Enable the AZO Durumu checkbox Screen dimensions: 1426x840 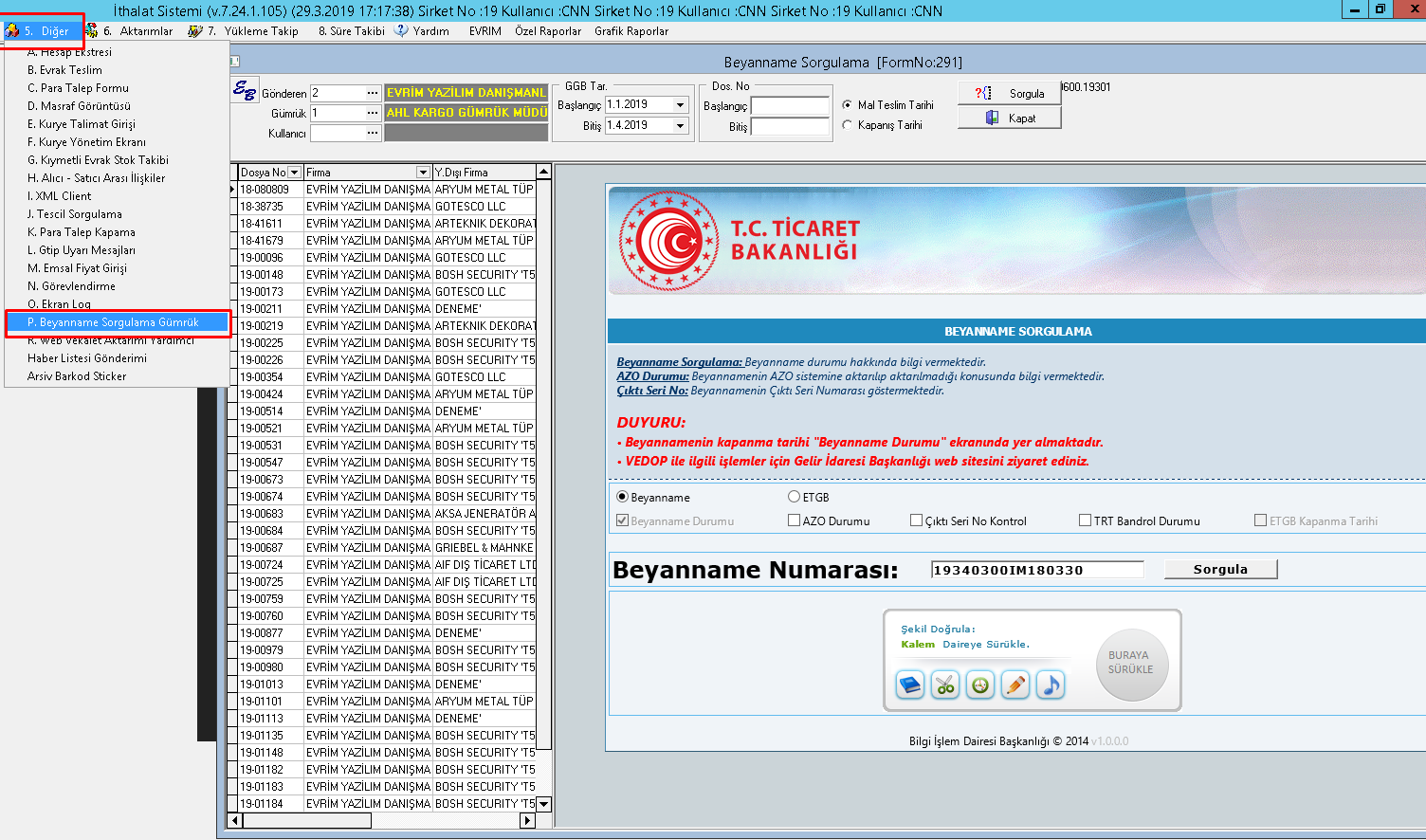click(x=794, y=520)
